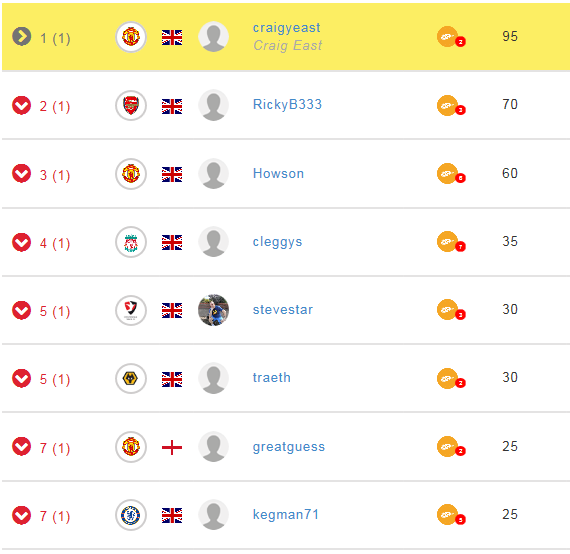Click the orange badge icon in Howson's row
Screen dimensions: 570x554
[451, 174]
